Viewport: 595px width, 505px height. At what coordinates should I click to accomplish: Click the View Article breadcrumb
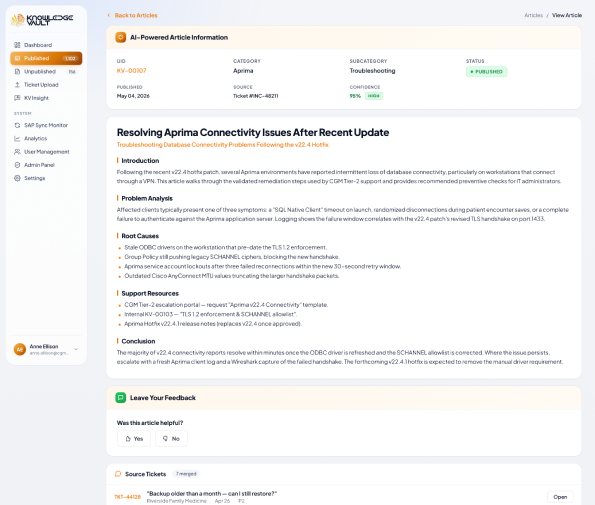click(x=567, y=16)
